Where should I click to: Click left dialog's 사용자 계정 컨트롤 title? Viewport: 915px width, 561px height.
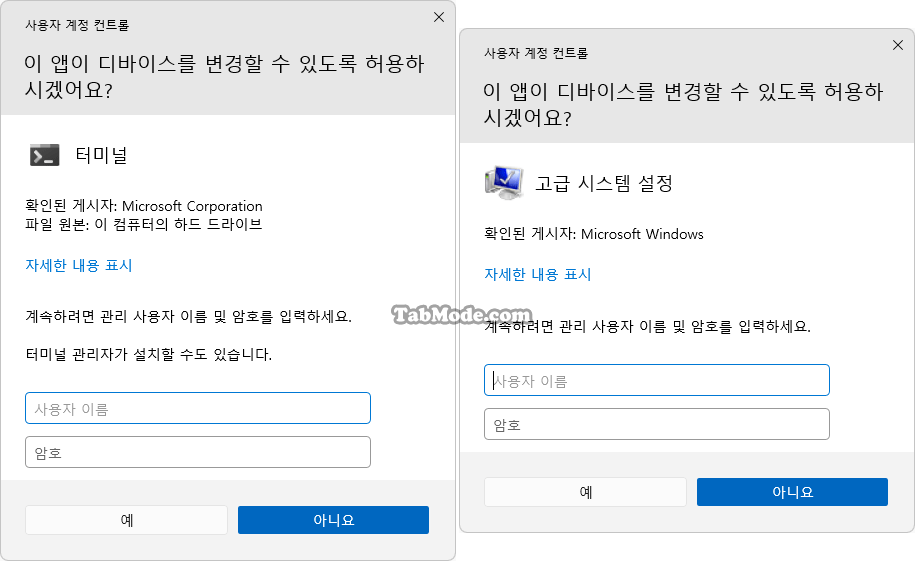tap(77, 25)
